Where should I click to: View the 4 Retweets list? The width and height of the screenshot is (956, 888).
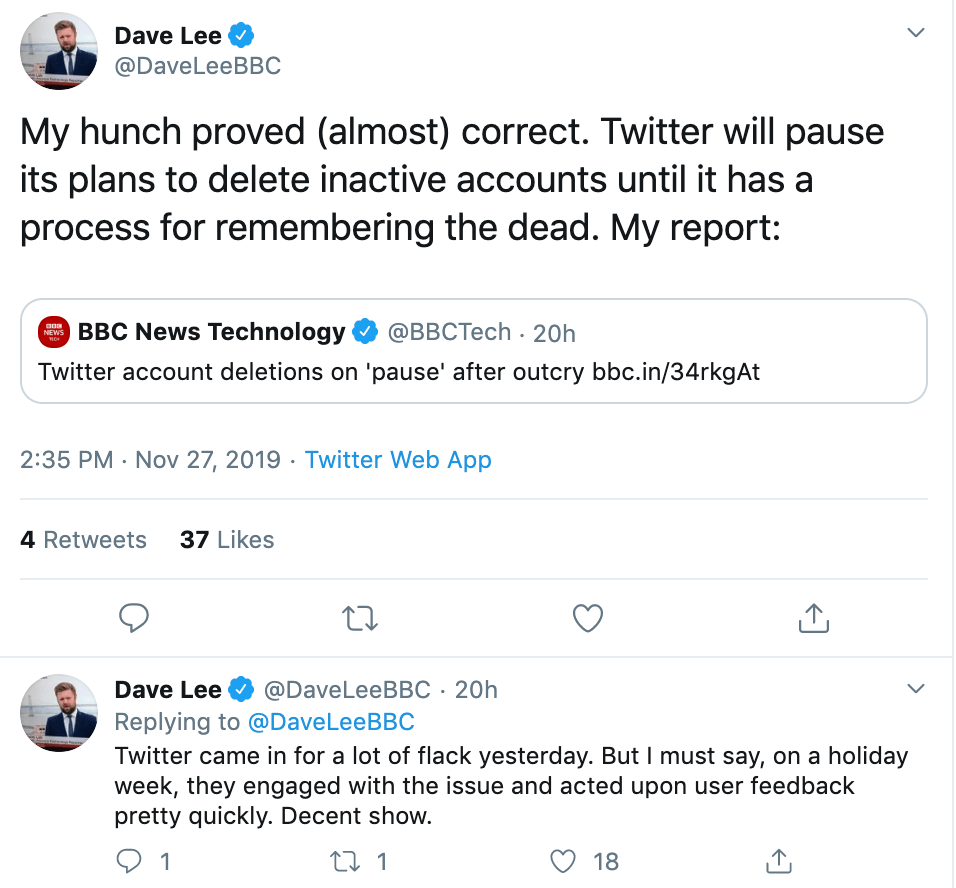pyautogui.click(x=83, y=540)
